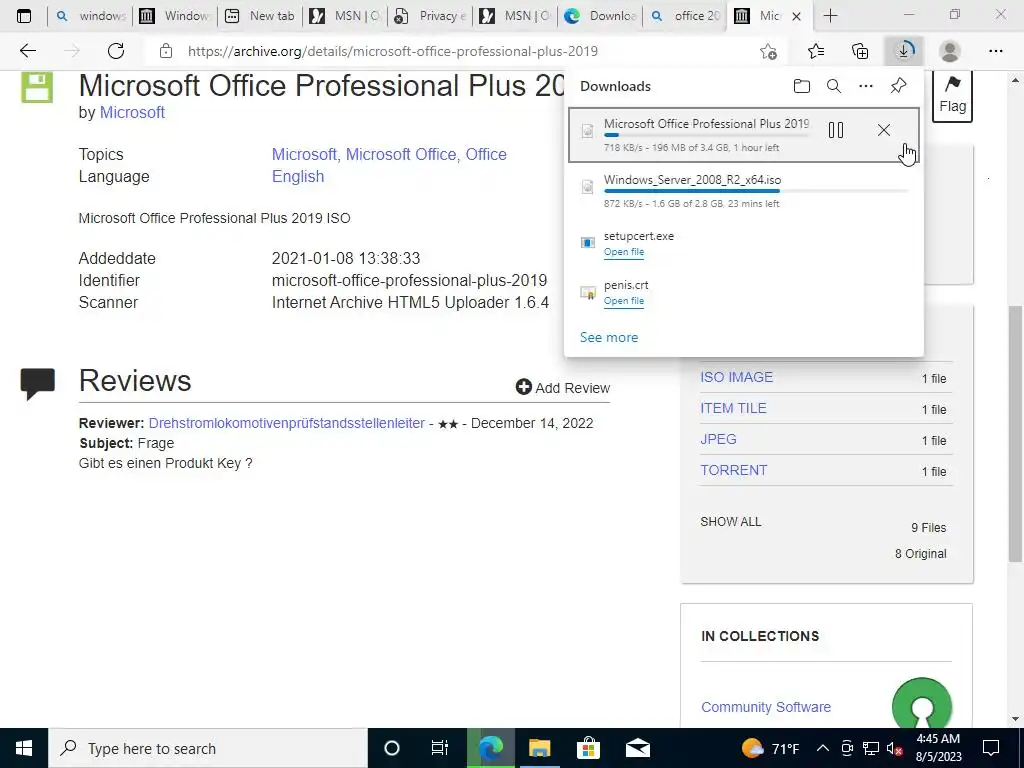
Task: Switch to the Download Edge tab
Action: (x=600, y=16)
